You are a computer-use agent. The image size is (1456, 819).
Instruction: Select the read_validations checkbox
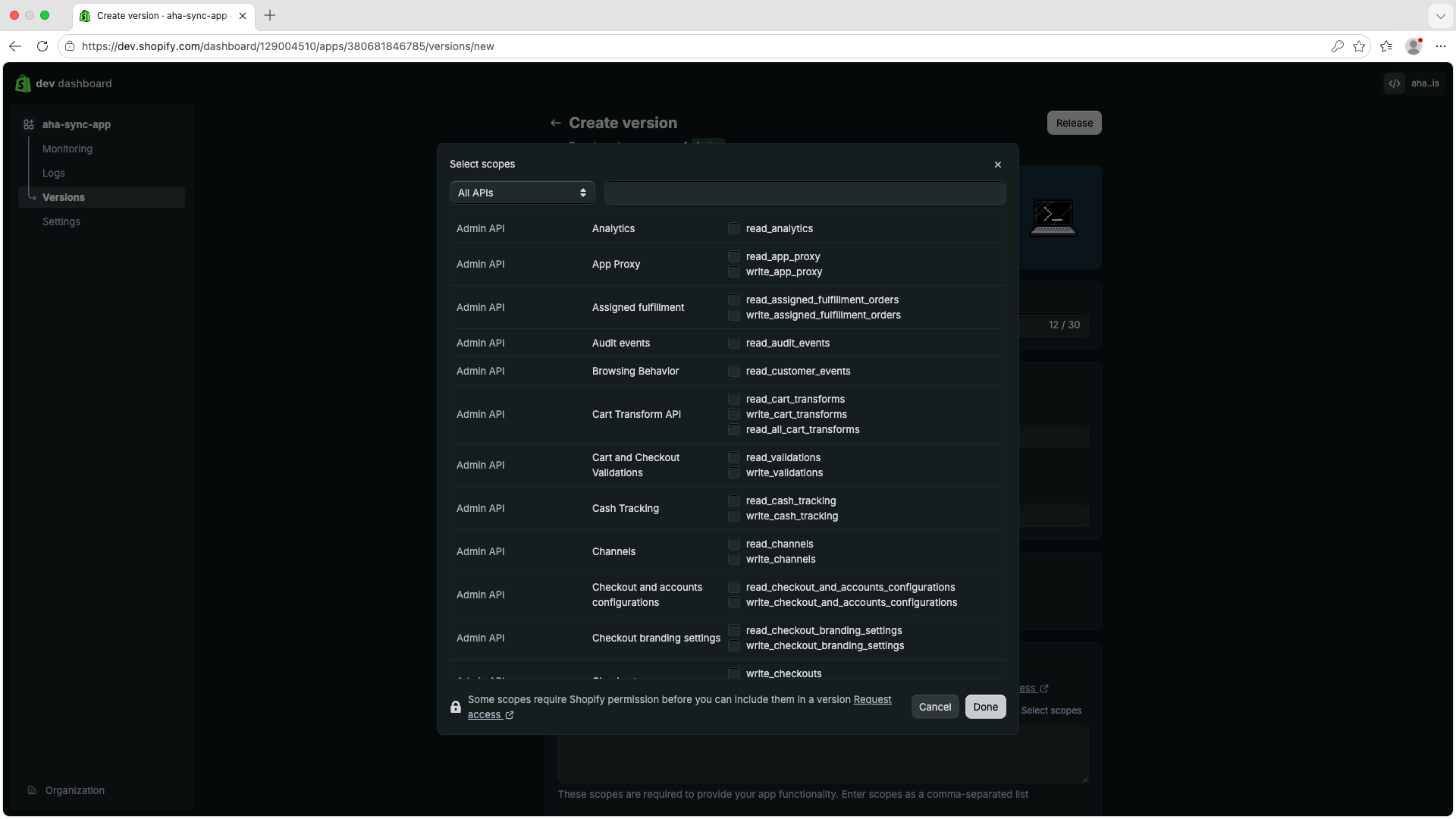(734, 457)
